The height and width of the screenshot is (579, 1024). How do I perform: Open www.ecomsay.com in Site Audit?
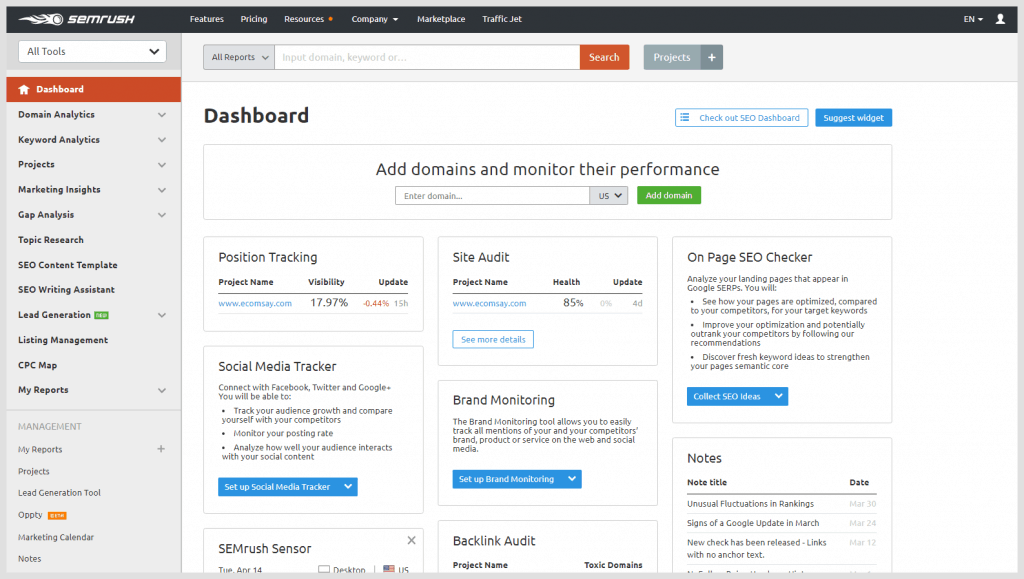[x=489, y=304]
